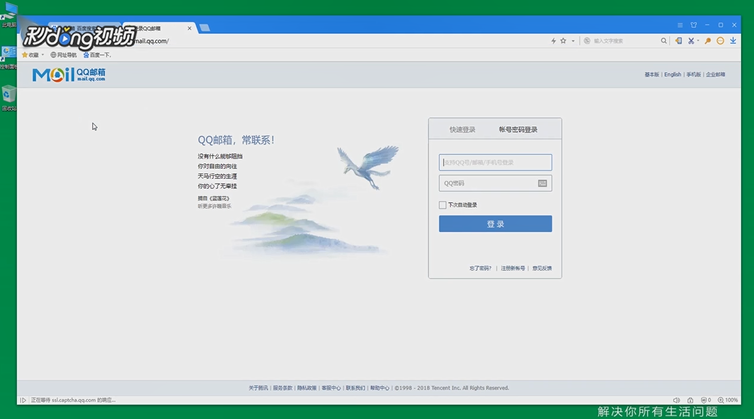Click the magnifier search icon in toolbar
754x419 pixels.
pos(664,41)
